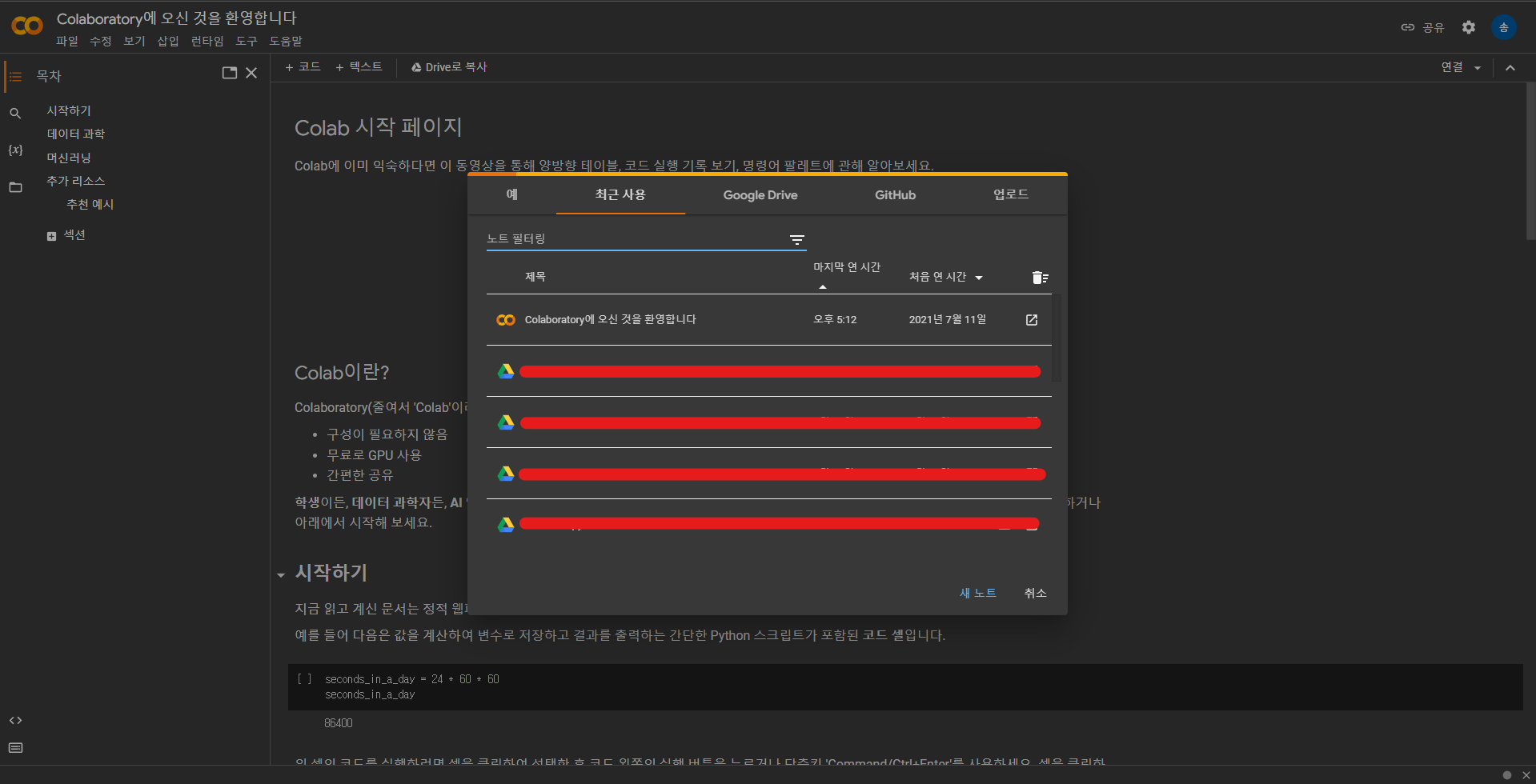Screen dimensions: 1536x784
Task: Click the filter icon next to 노트 필터링
Action: click(797, 239)
